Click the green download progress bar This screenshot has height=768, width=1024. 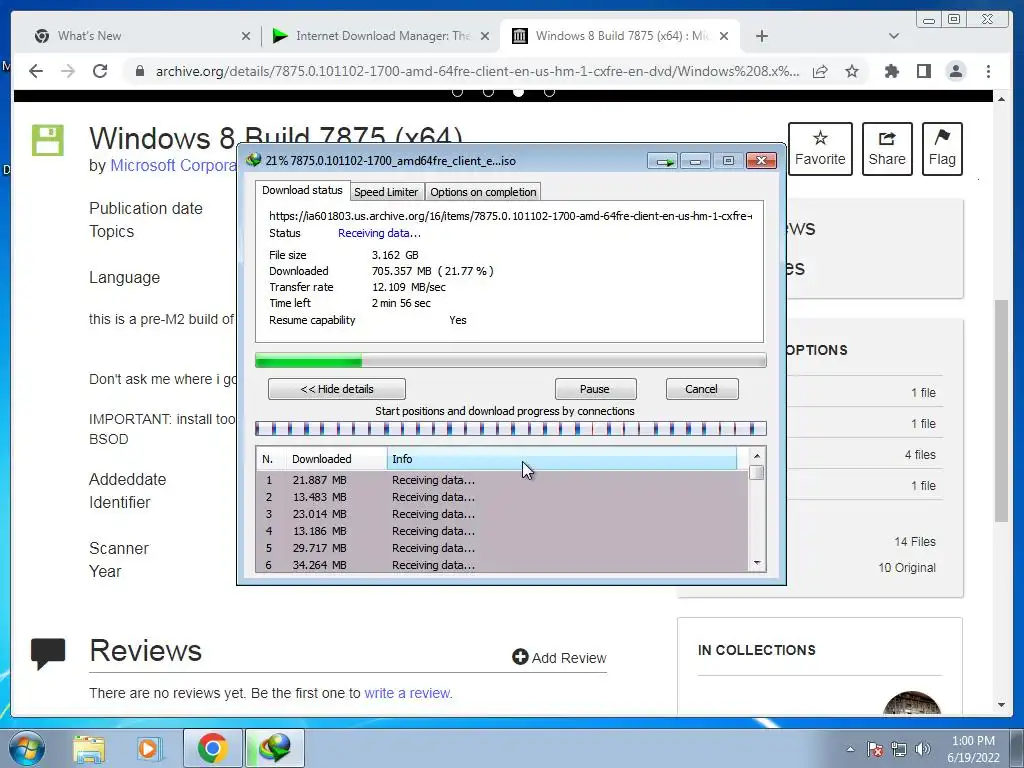click(511, 360)
